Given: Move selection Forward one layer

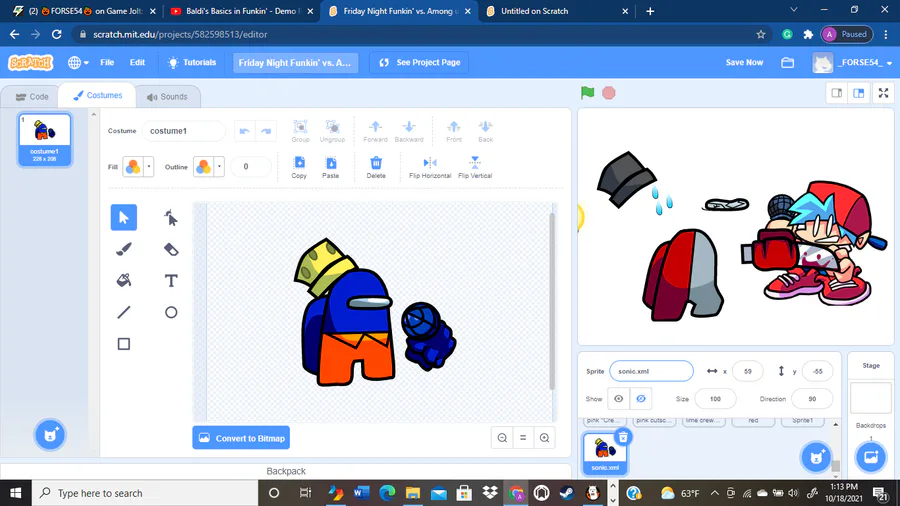Looking at the screenshot, I should point(375,131).
